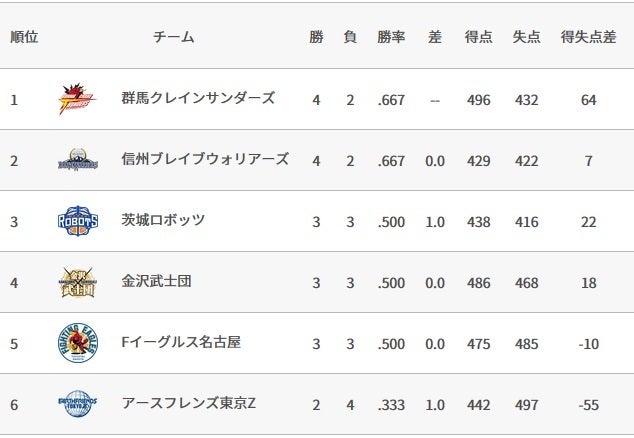Open the Fイーグルス名古屋 team page

click(181, 343)
